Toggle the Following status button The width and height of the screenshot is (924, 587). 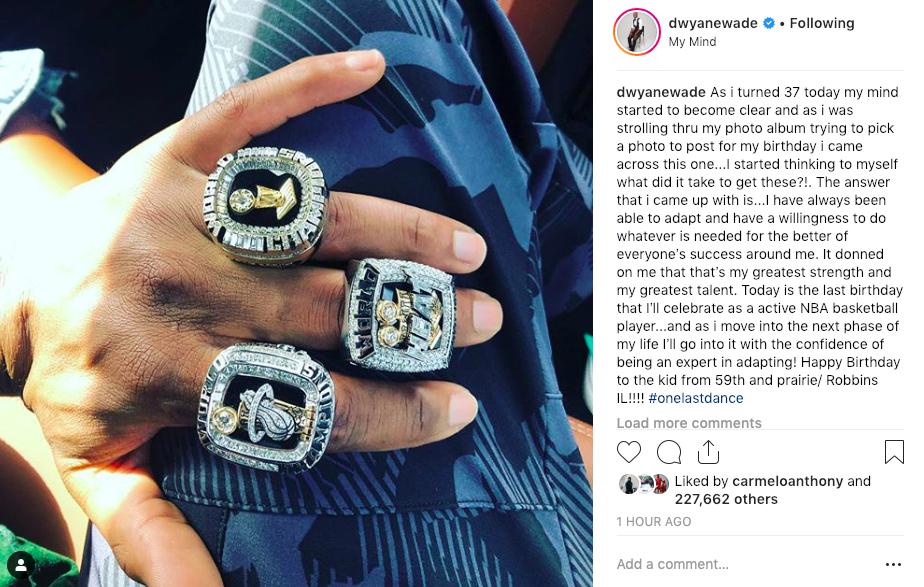(x=821, y=23)
